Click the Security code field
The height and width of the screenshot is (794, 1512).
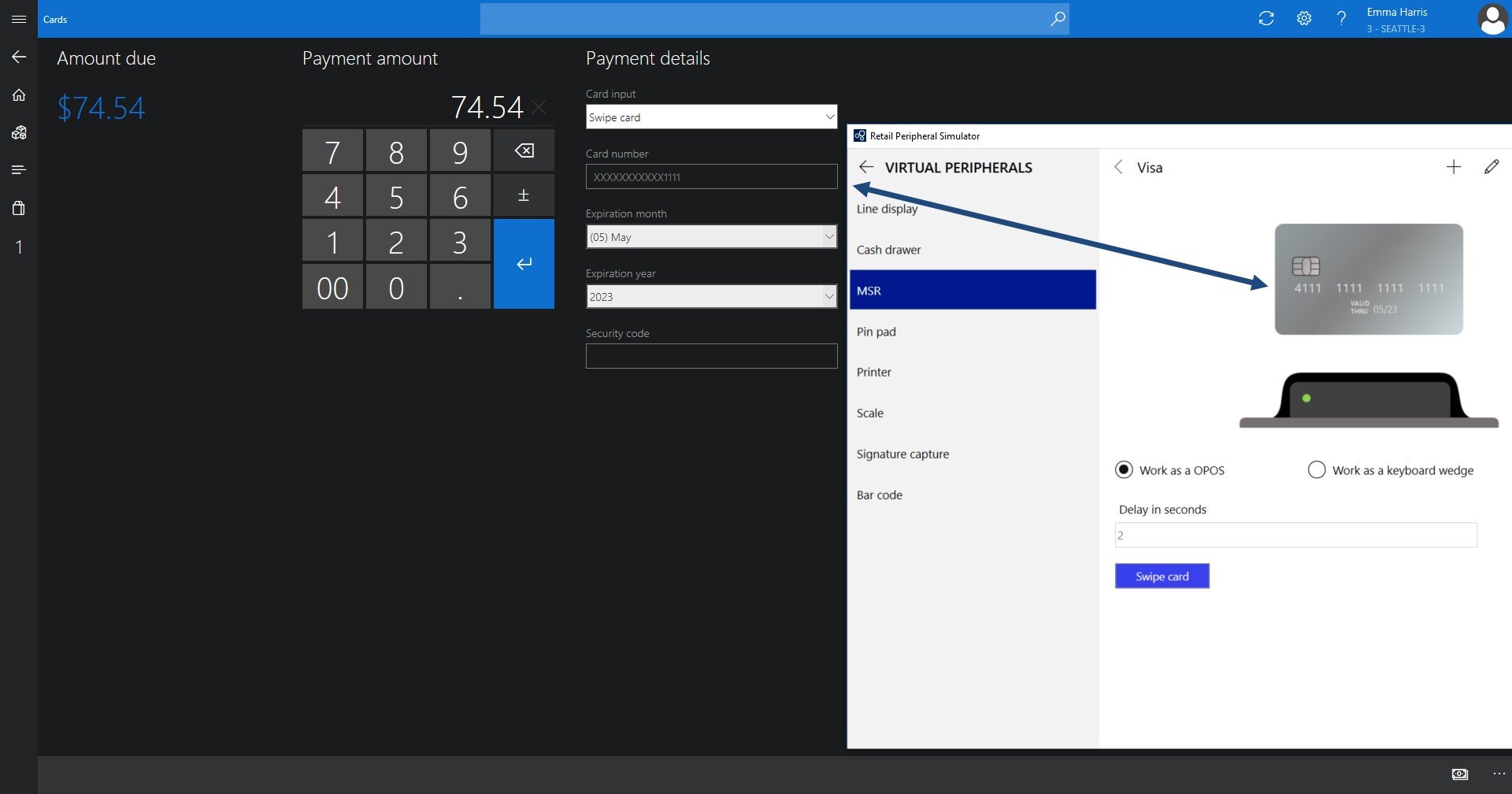coord(711,356)
